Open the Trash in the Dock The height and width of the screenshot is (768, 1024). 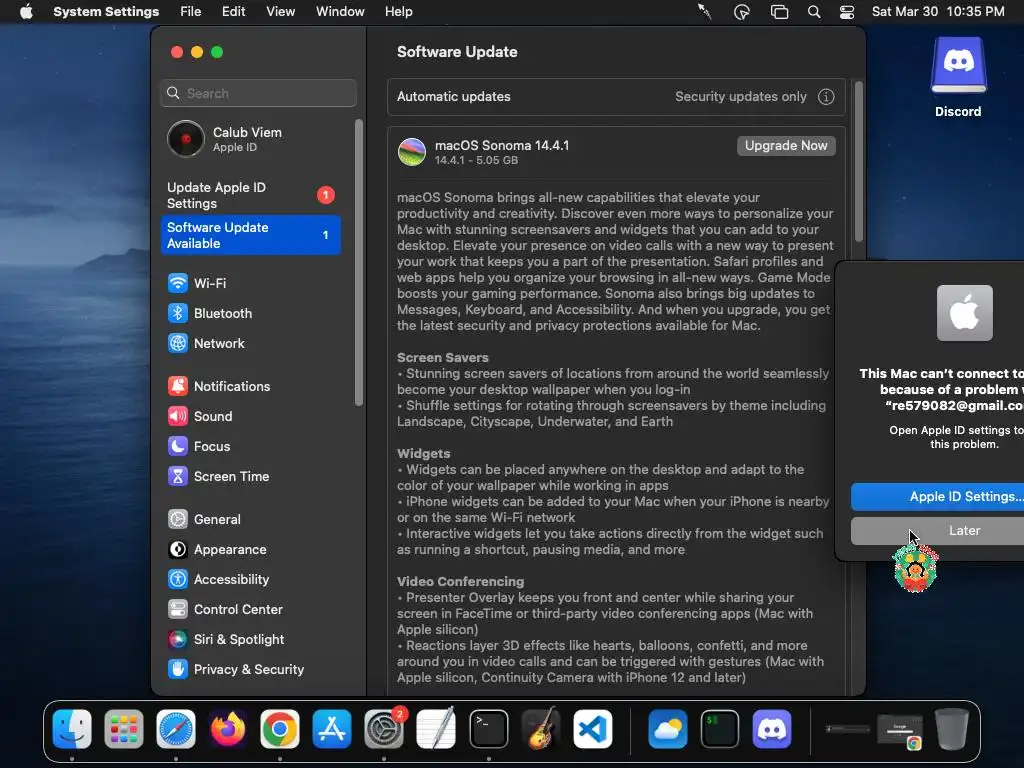click(x=952, y=729)
